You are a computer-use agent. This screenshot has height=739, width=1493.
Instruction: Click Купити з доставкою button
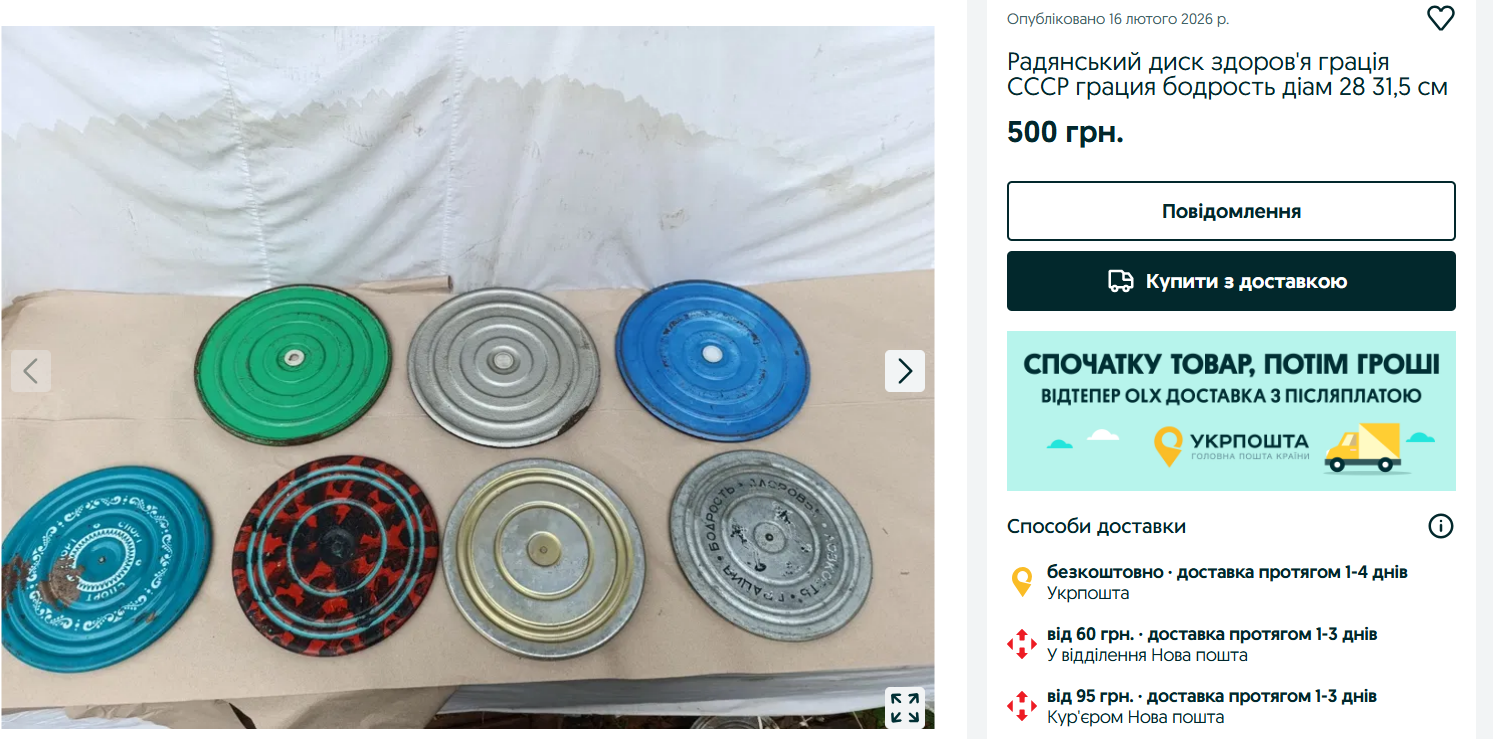[1231, 281]
